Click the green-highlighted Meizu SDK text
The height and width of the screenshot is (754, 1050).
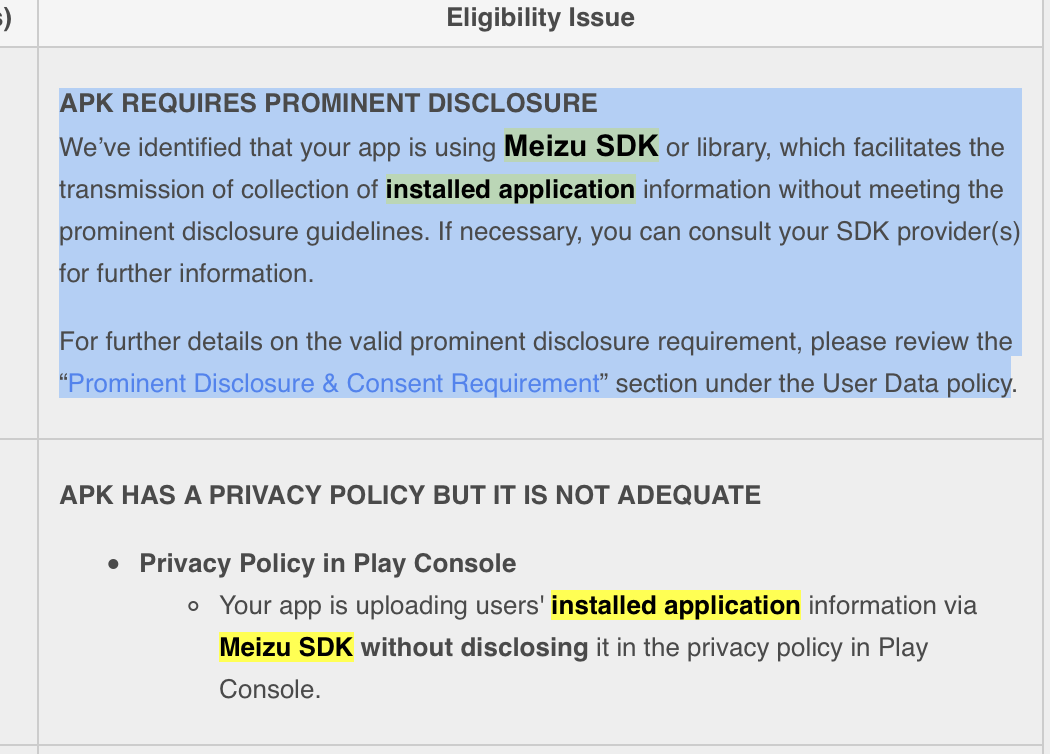(581, 146)
